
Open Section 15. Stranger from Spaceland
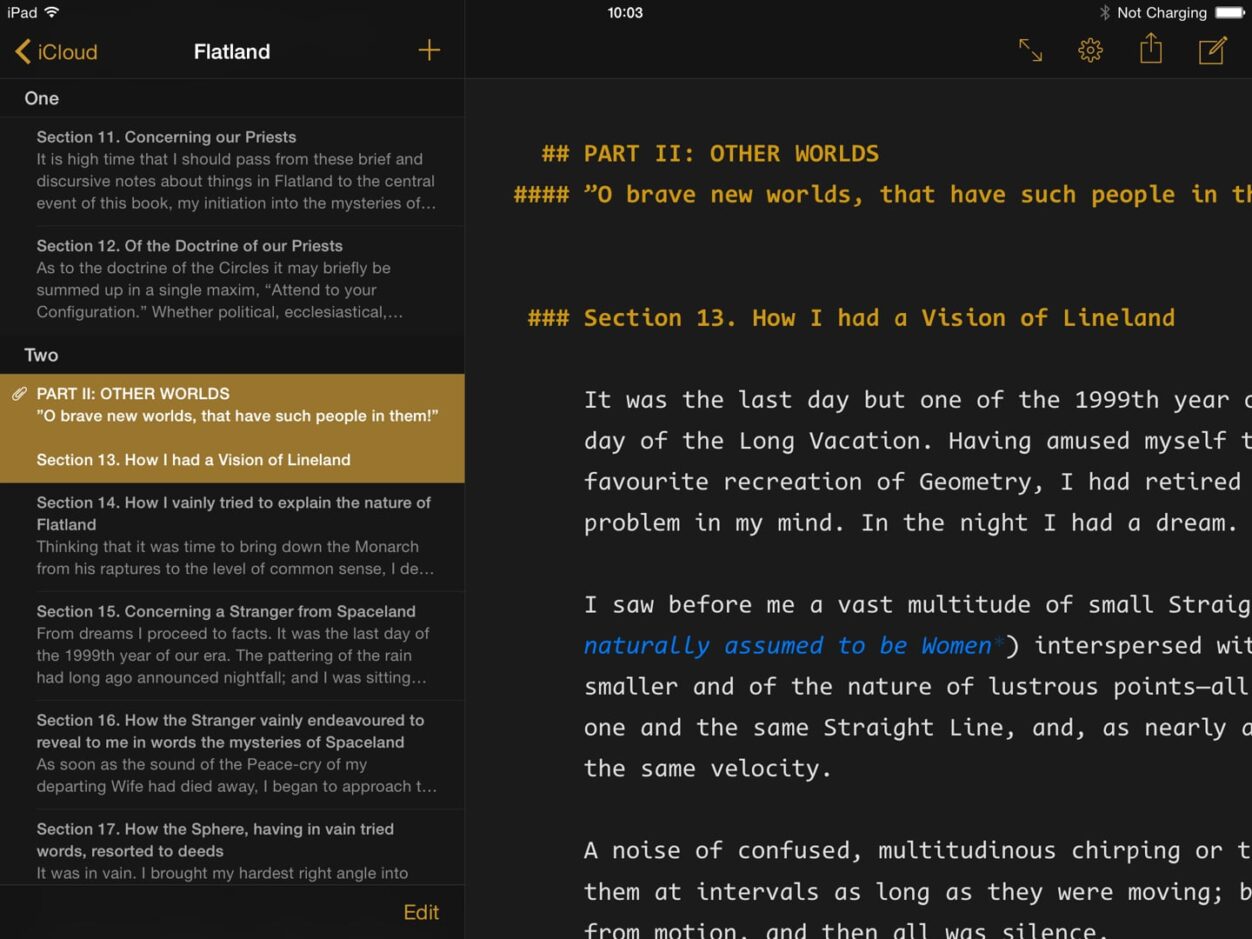tap(235, 645)
